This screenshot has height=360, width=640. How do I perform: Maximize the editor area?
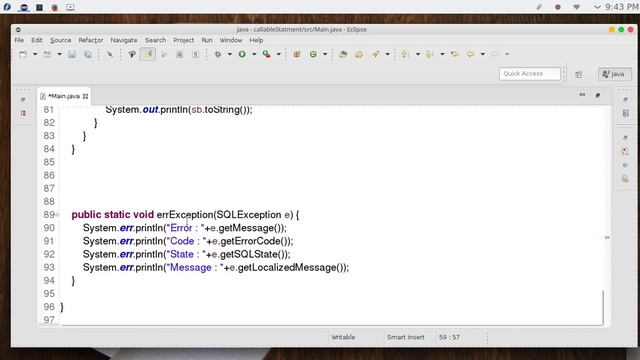[x=598, y=95]
